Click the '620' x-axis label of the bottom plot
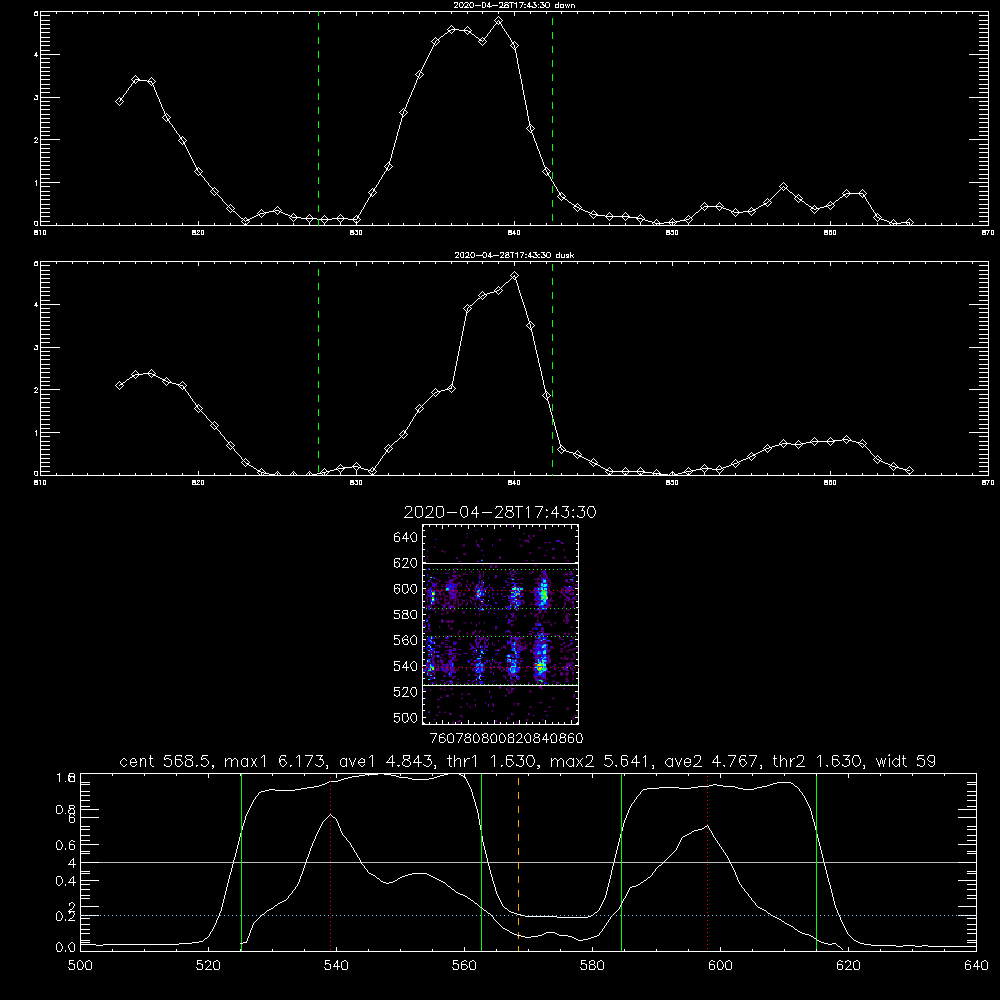Viewport: 1000px width, 1000px height. tap(848, 966)
